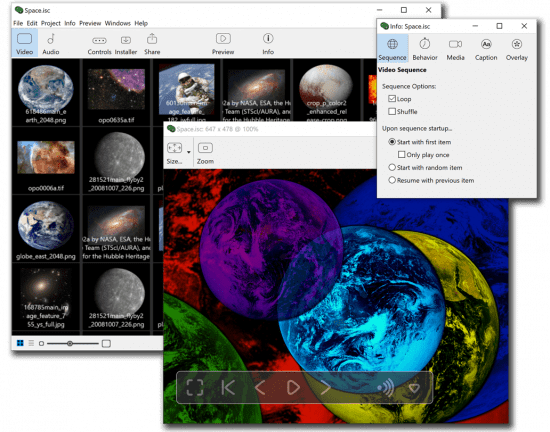Open the Info menu in menu bar
Viewport: 550px width, 432px height.
(x=70, y=23)
